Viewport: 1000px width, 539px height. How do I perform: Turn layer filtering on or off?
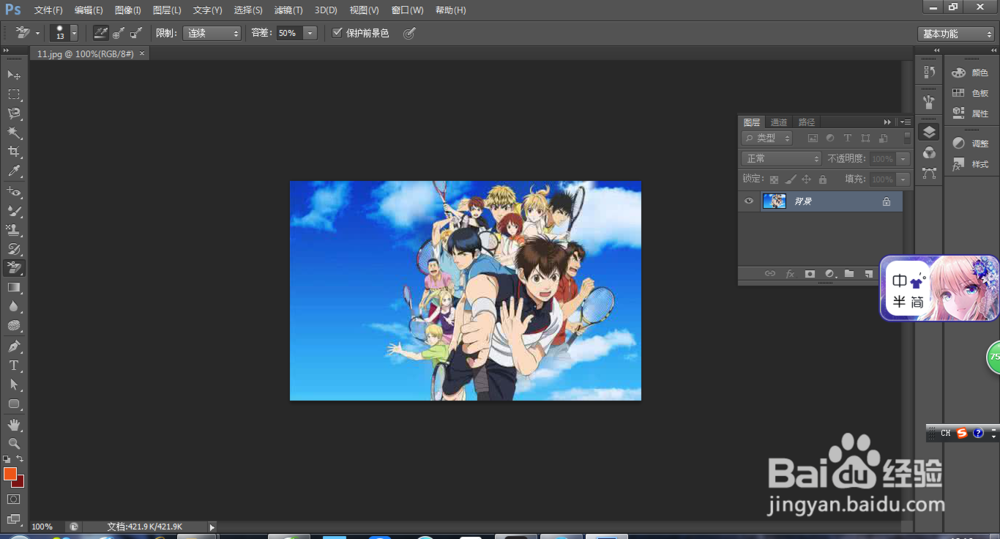coord(908,137)
